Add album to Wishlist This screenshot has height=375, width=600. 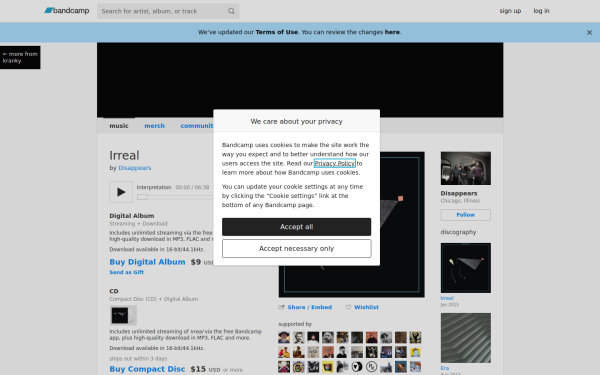click(366, 307)
